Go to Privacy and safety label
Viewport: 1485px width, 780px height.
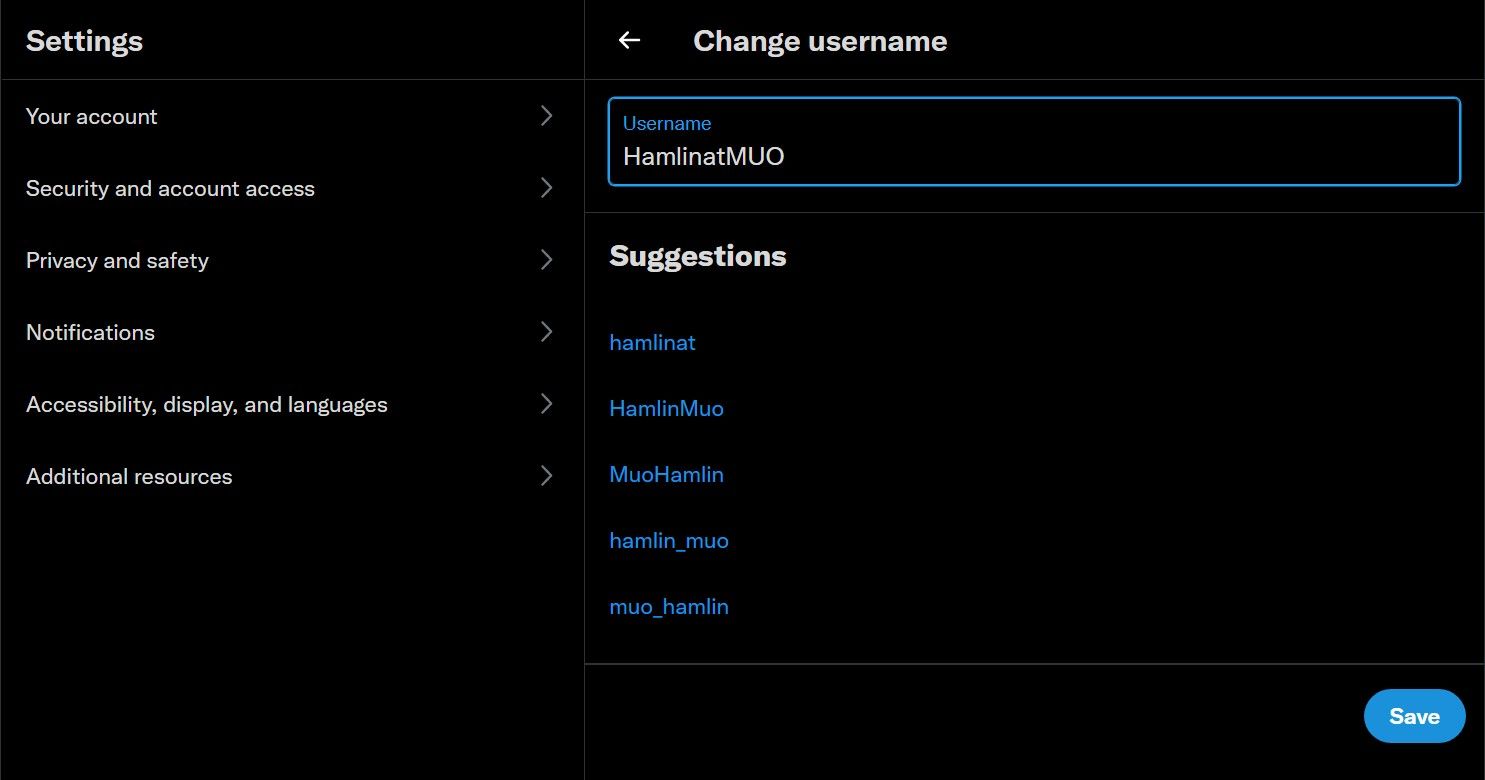[117, 260]
